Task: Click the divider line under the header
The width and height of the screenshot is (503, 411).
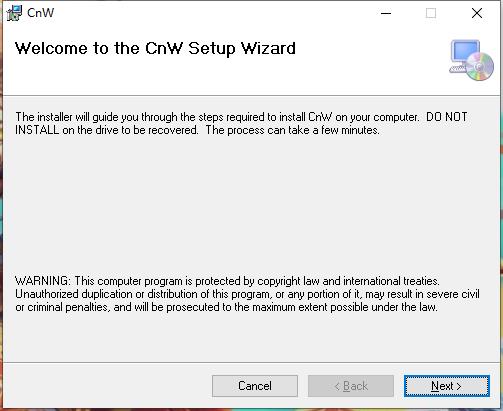Action: click(251, 95)
